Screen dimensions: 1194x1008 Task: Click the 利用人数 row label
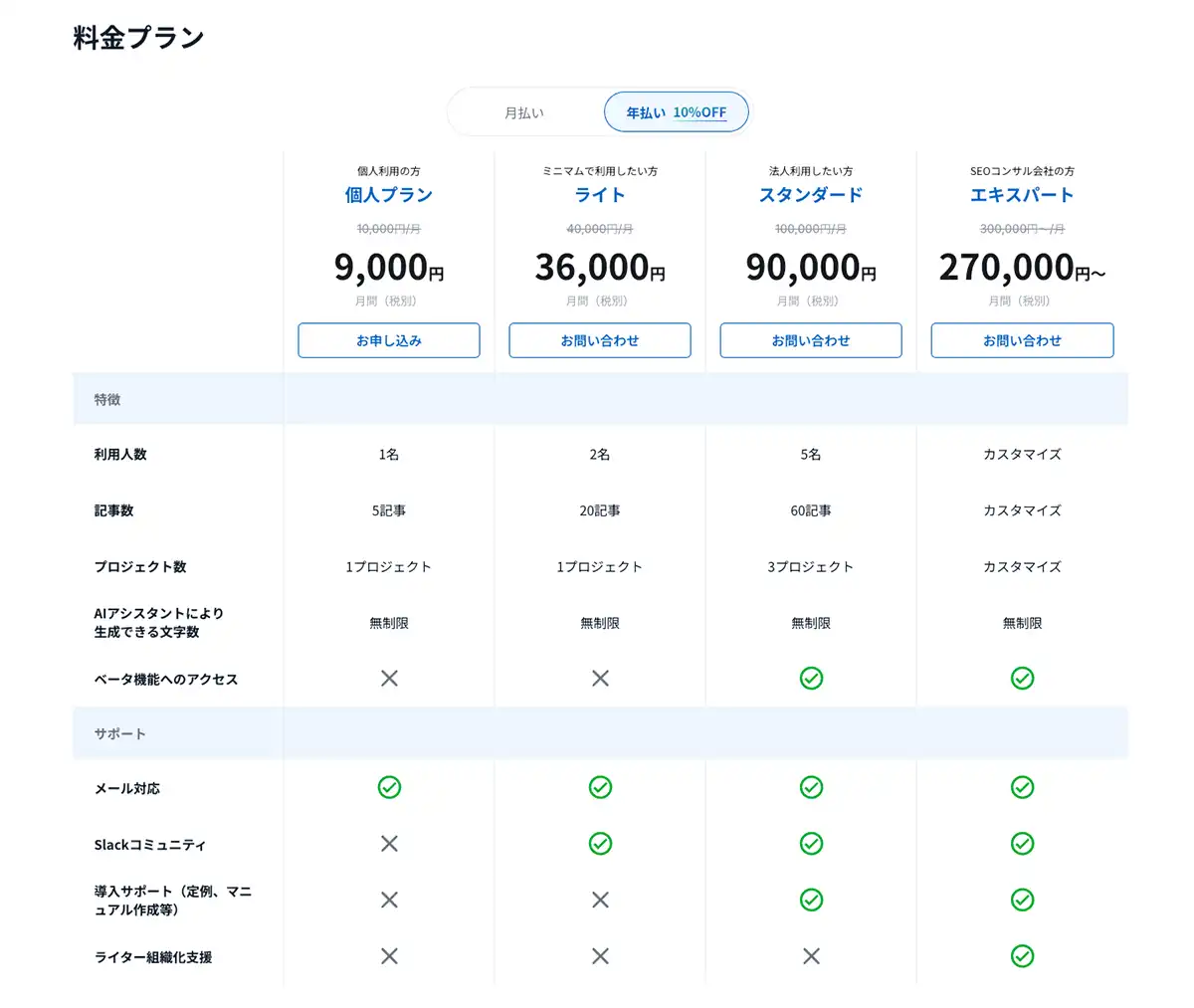[x=120, y=454]
